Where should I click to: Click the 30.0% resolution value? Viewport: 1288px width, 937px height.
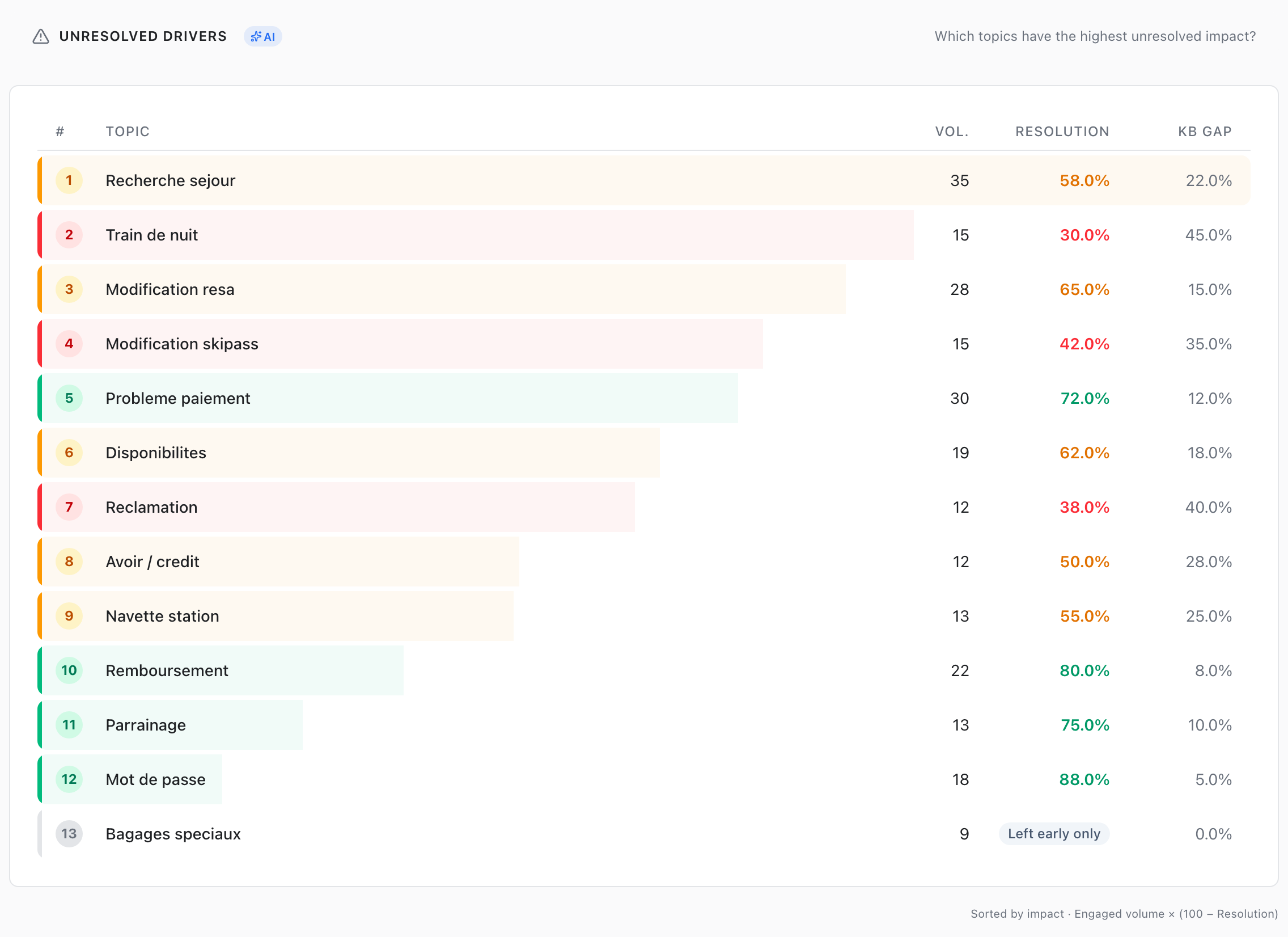tap(1084, 235)
